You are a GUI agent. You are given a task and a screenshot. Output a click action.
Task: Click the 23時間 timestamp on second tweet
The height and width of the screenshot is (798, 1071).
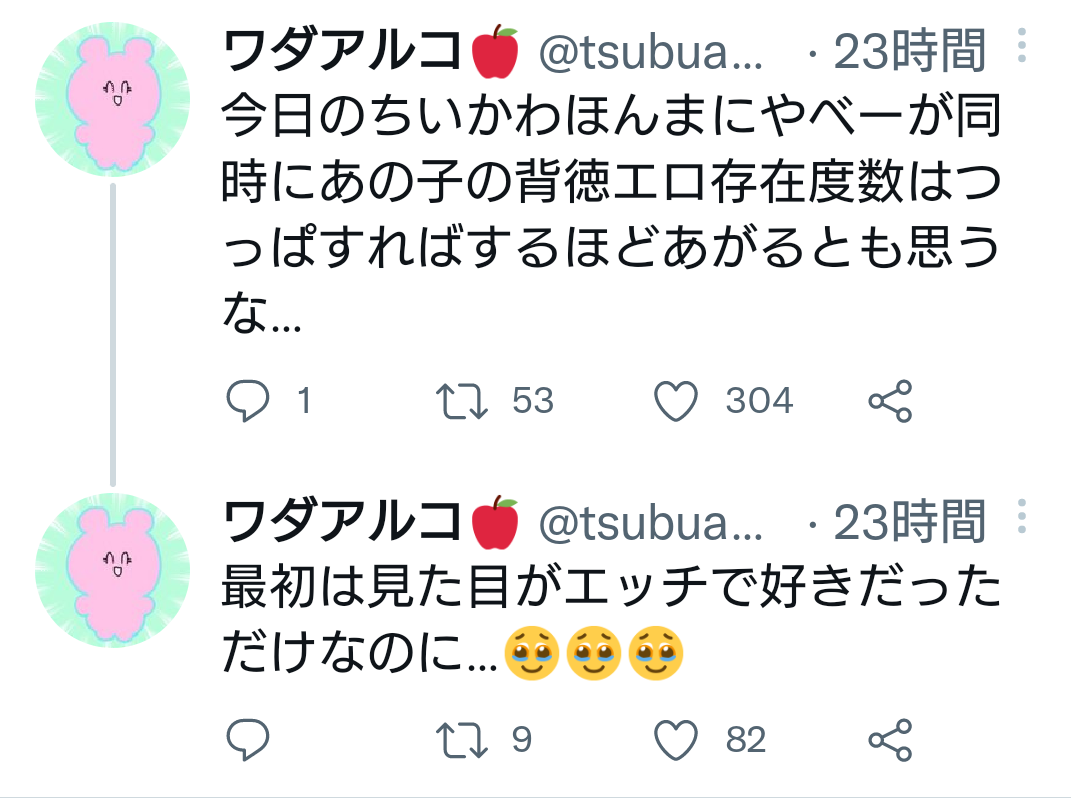point(909,522)
